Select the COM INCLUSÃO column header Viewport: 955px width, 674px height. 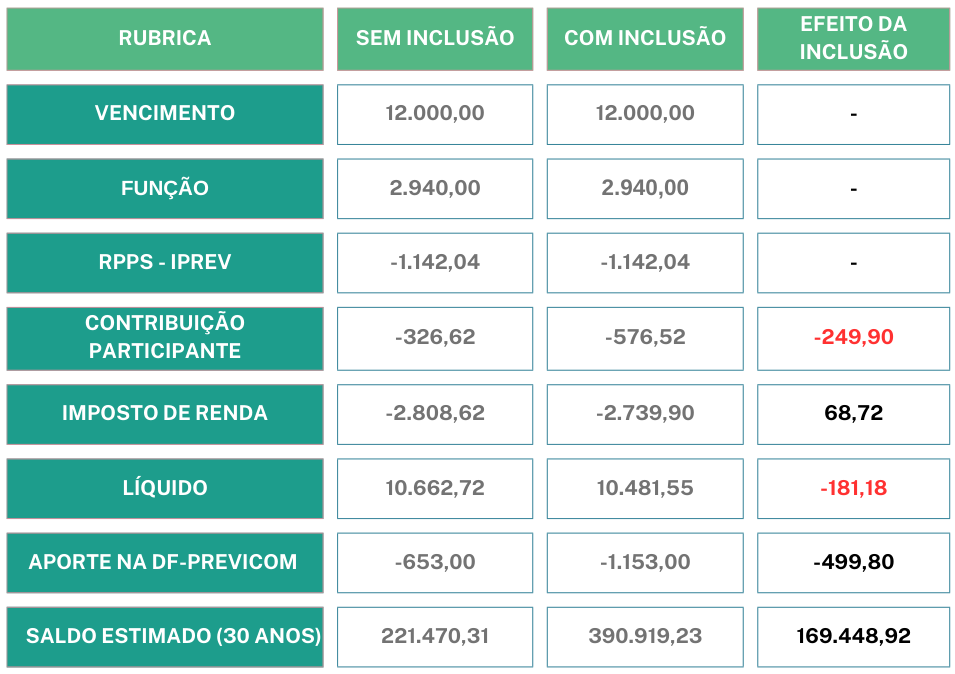point(645,39)
